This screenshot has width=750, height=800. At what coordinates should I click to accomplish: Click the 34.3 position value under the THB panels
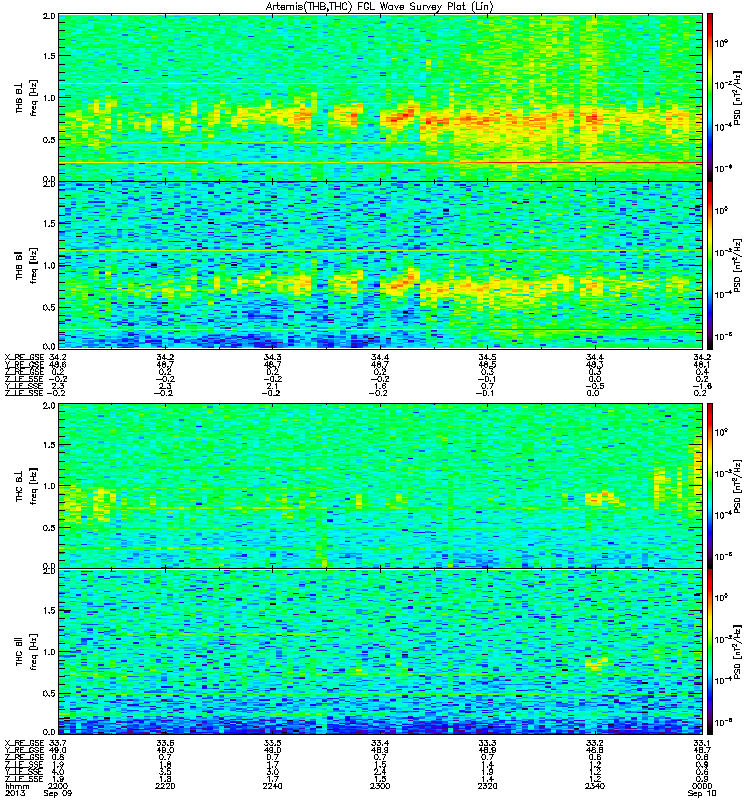click(x=272, y=357)
